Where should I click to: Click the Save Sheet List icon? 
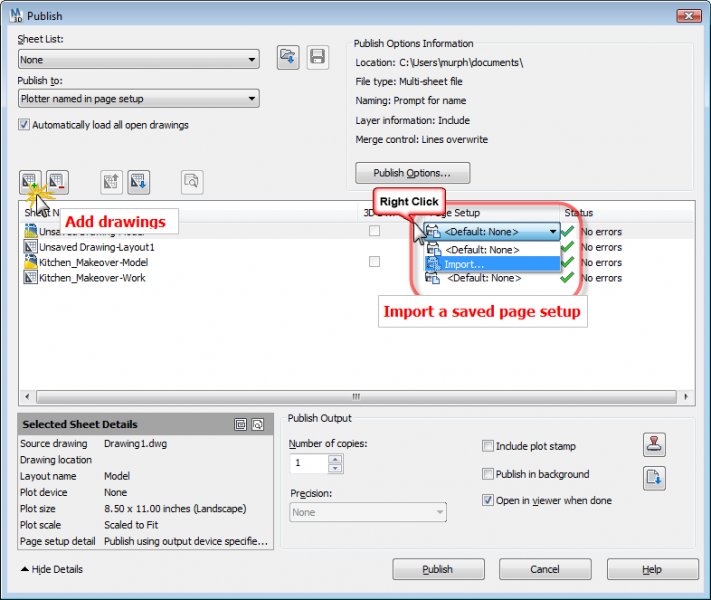(317, 57)
